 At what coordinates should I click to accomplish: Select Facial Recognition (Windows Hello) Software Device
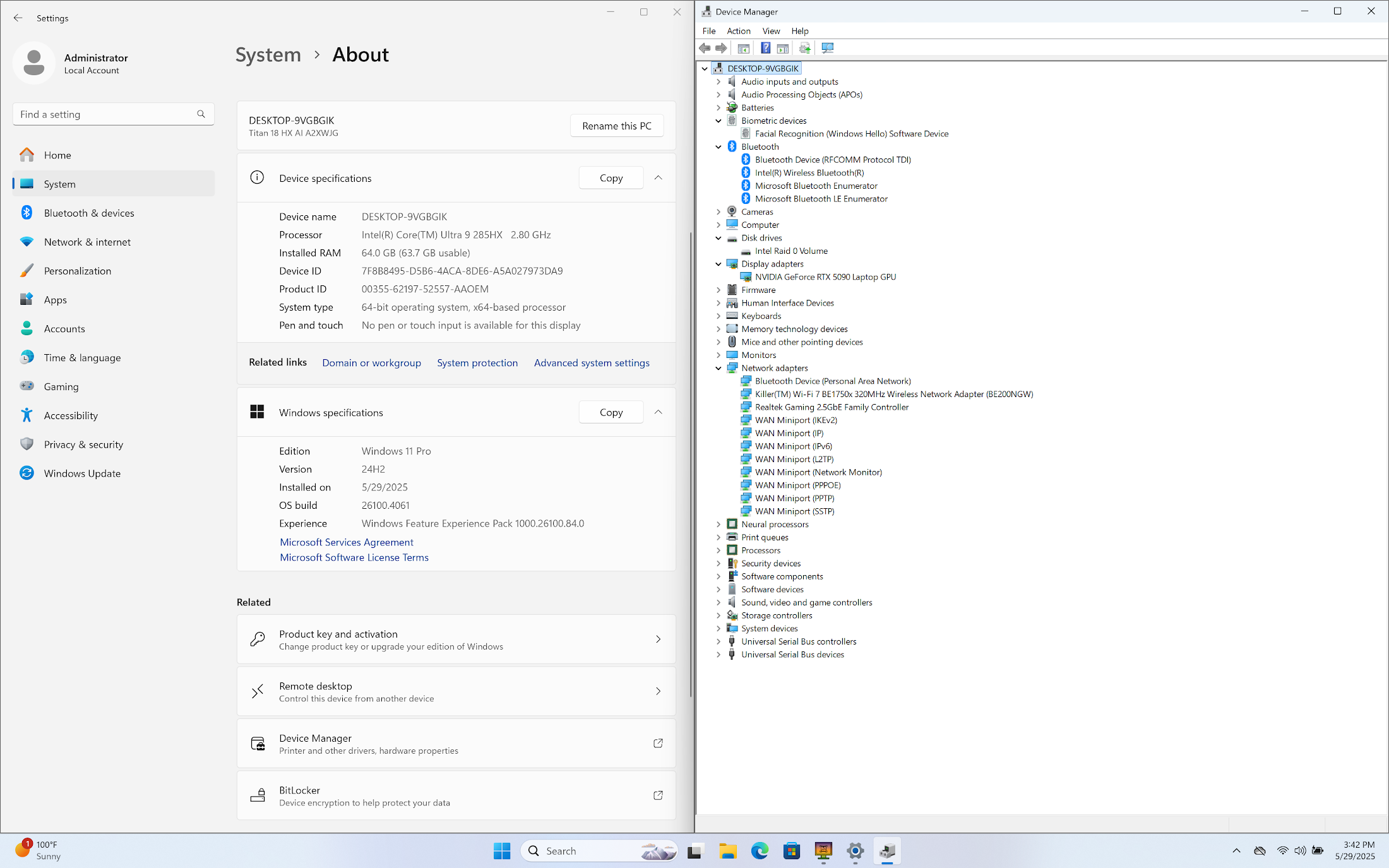(852, 133)
